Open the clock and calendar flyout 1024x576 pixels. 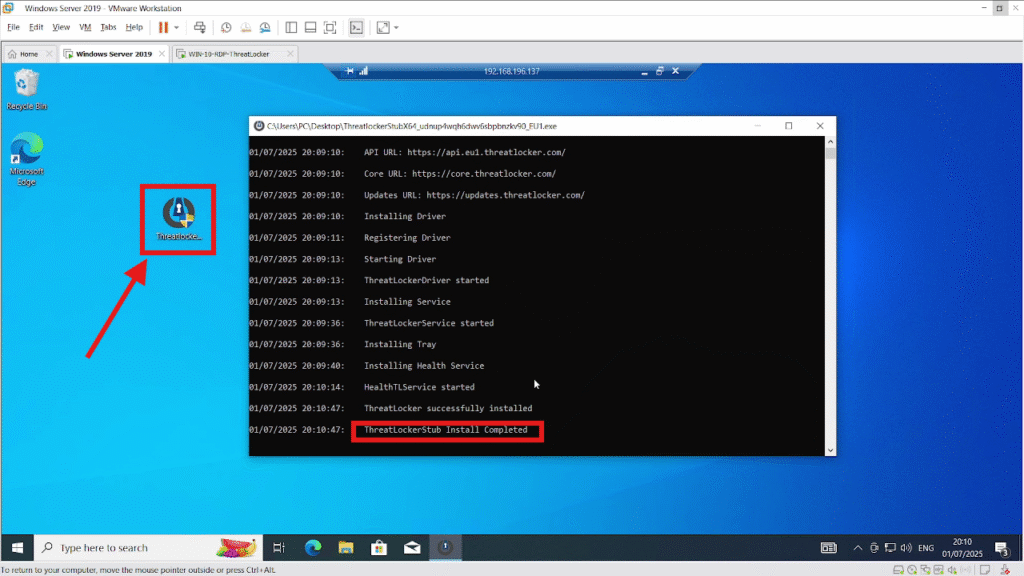coord(962,548)
